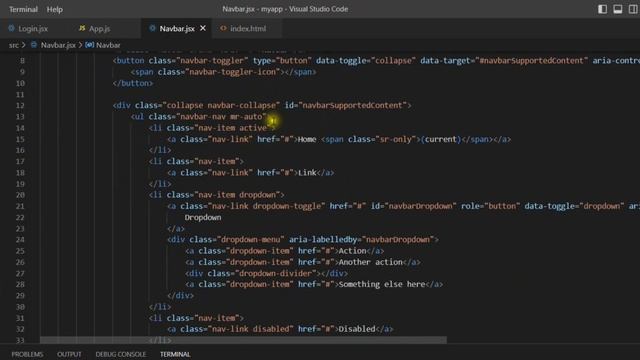Select the Navbar.jsx tab

pos(177,29)
